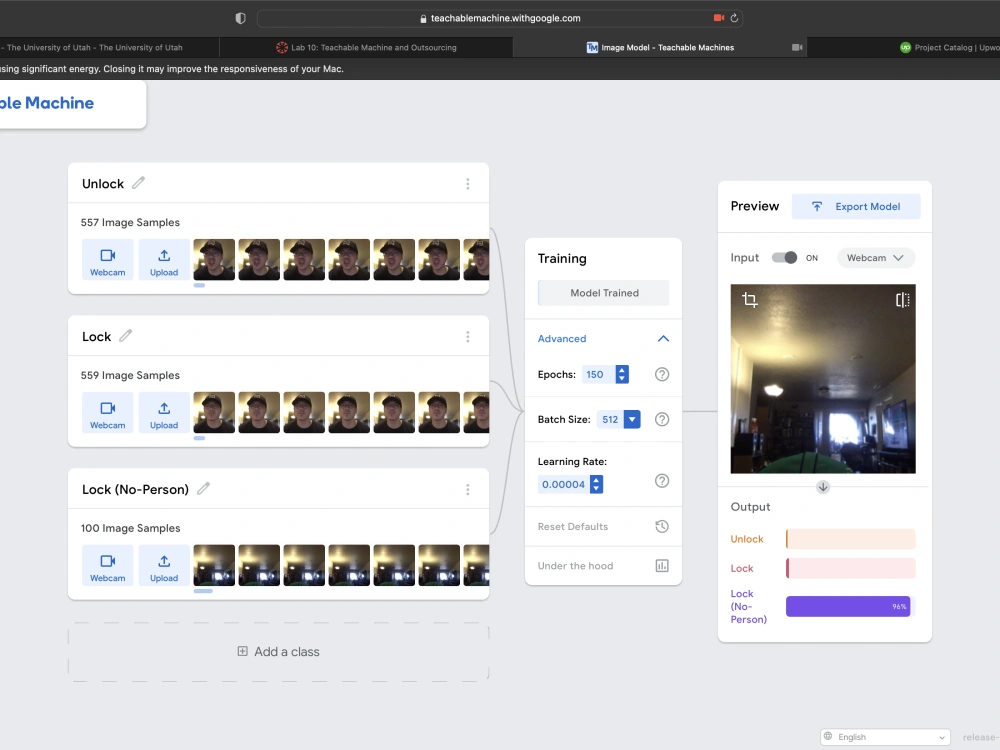Click Webcam button in the Lock class
This screenshot has width=1000, height=750.
[x=107, y=413]
